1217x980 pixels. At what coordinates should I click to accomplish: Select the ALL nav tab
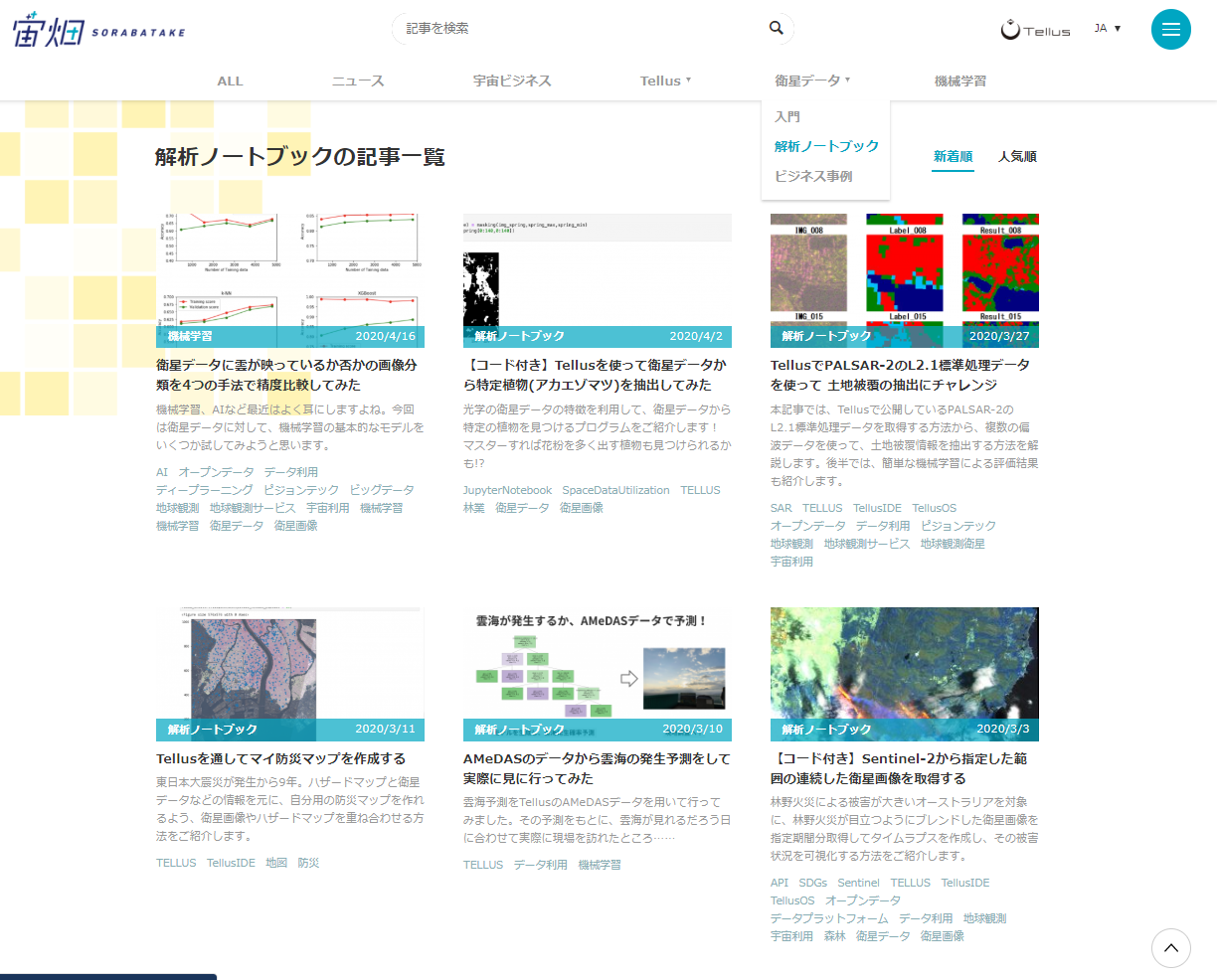coord(230,81)
